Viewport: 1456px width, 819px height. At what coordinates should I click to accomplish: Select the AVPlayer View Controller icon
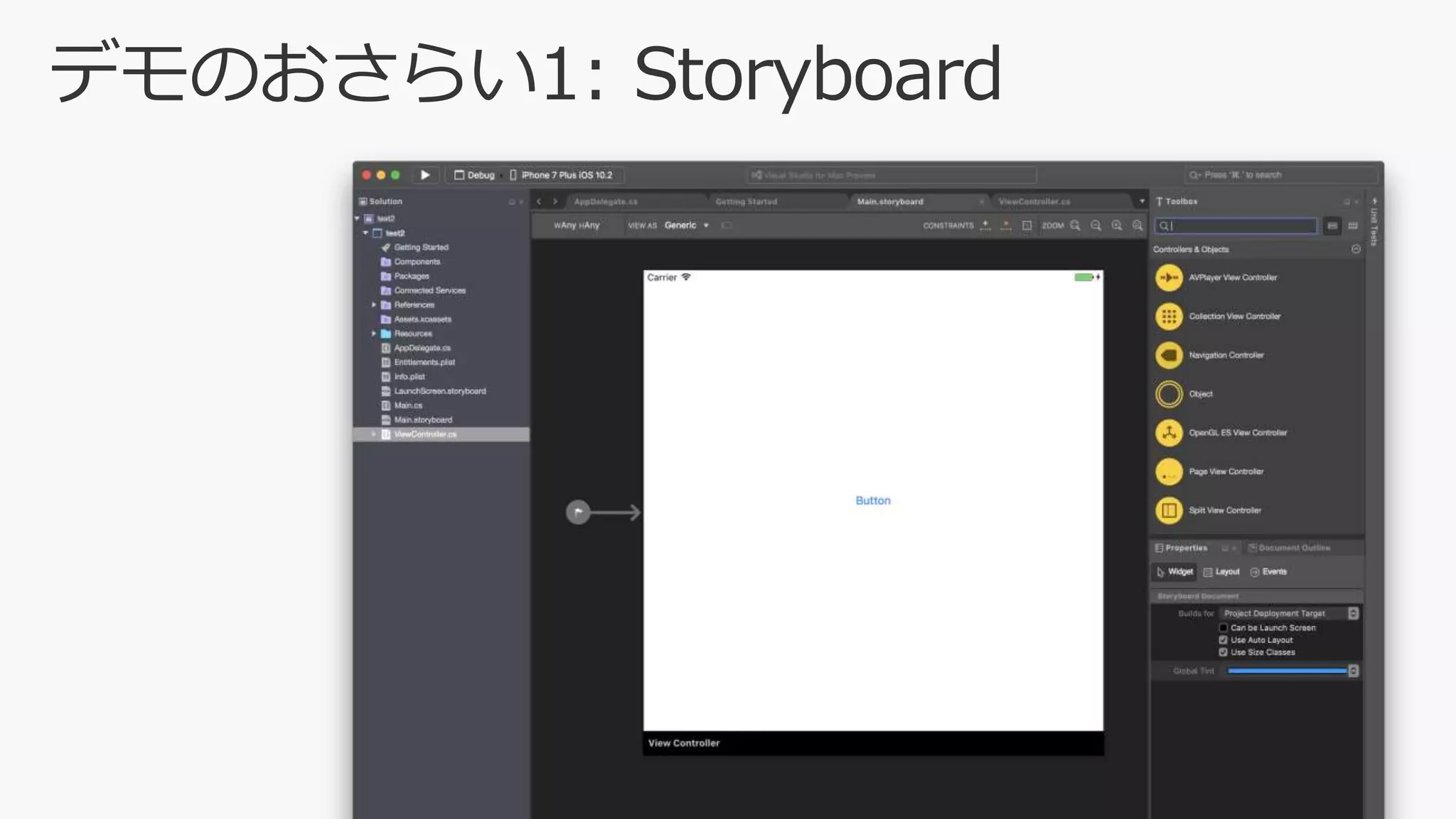coord(1169,278)
